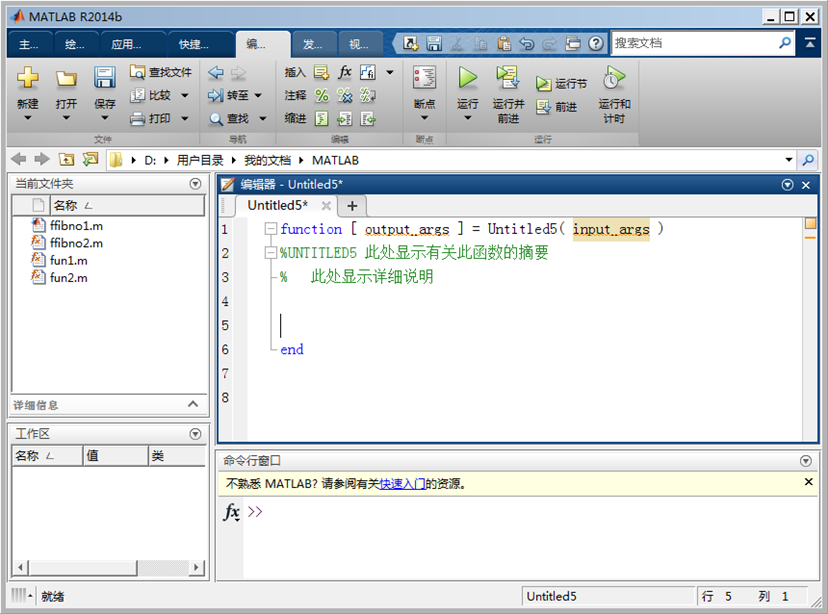The width and height of the screenshot is (828, 614).
Task: Click the Go To (转至) icon
Action: 215,95
